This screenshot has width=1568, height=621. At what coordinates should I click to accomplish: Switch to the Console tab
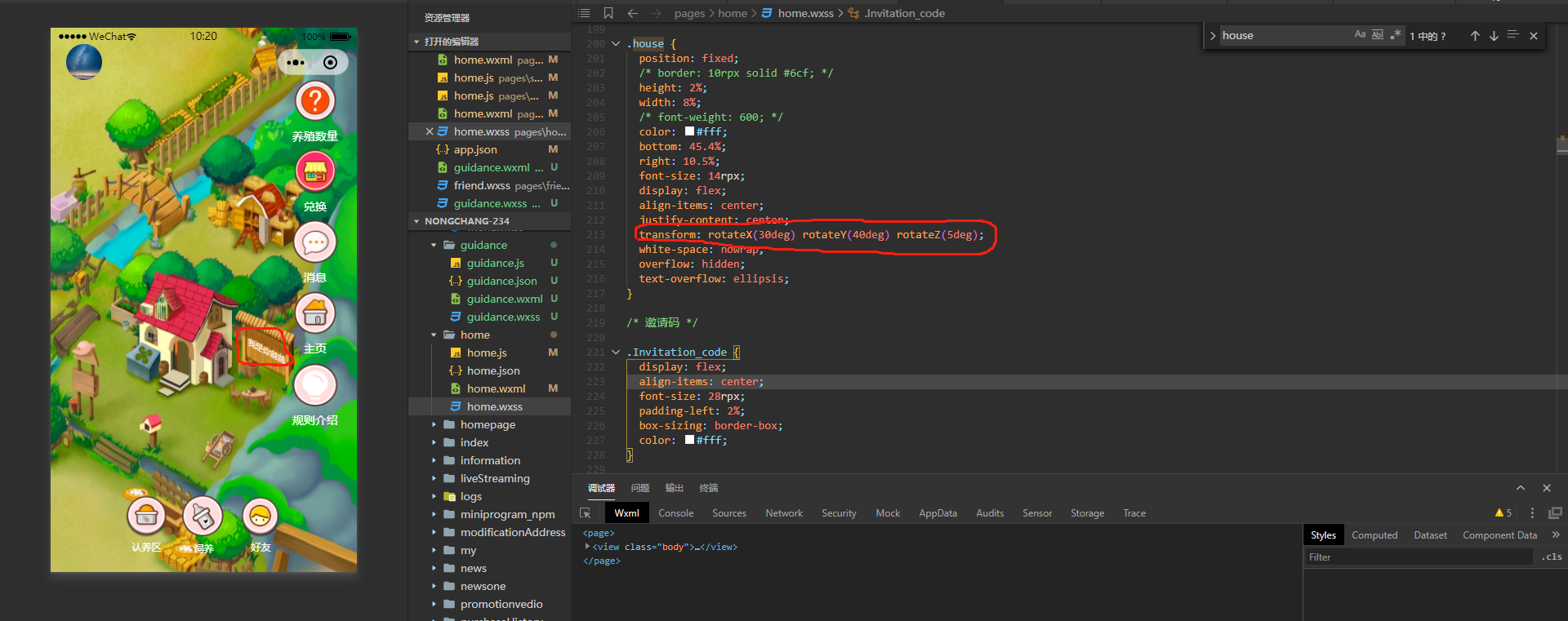(676, 513)
